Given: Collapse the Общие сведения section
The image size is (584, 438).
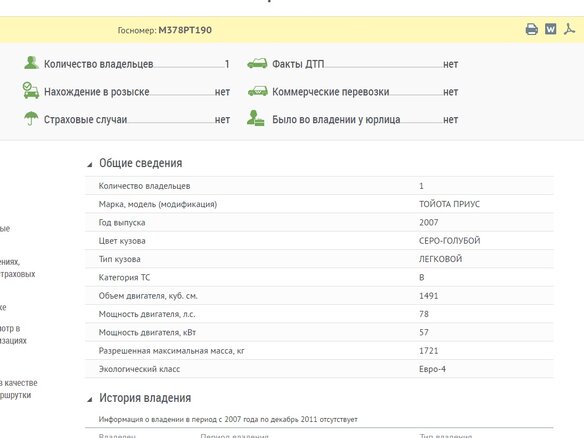Looking at the screenshot, I should pyautogui.click(x=89, y=165).
